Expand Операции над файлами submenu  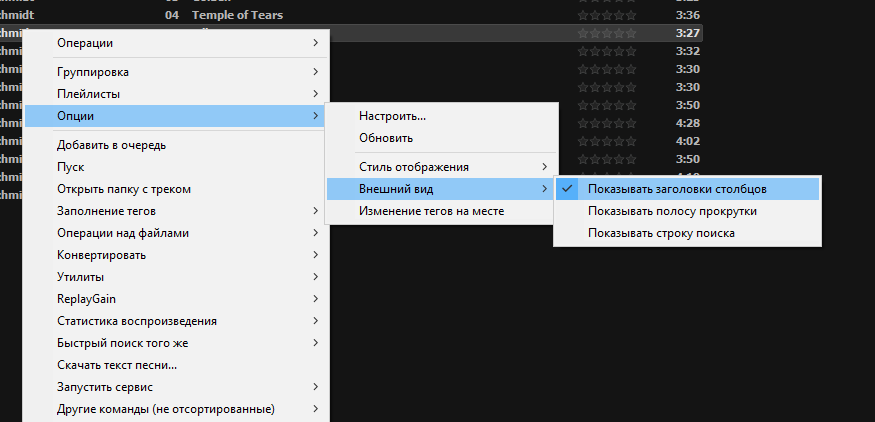pyautogui.click(x=175, y=233)
